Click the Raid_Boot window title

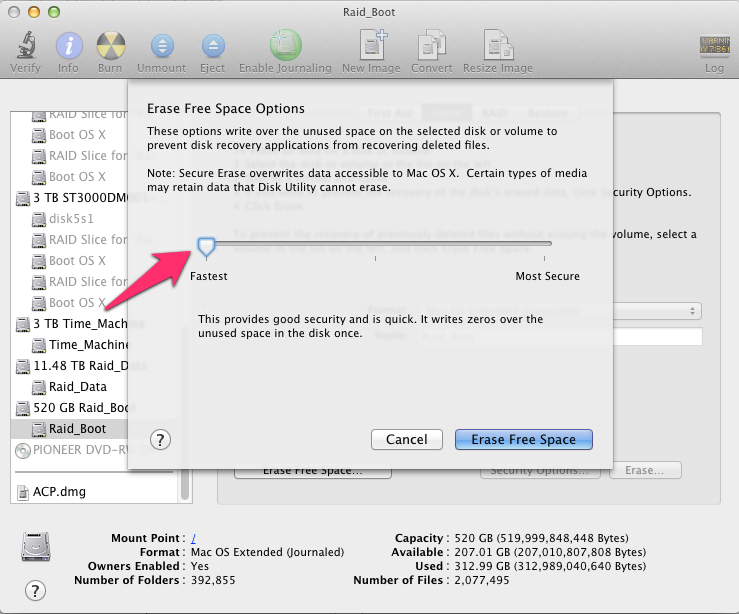point(369,12)
